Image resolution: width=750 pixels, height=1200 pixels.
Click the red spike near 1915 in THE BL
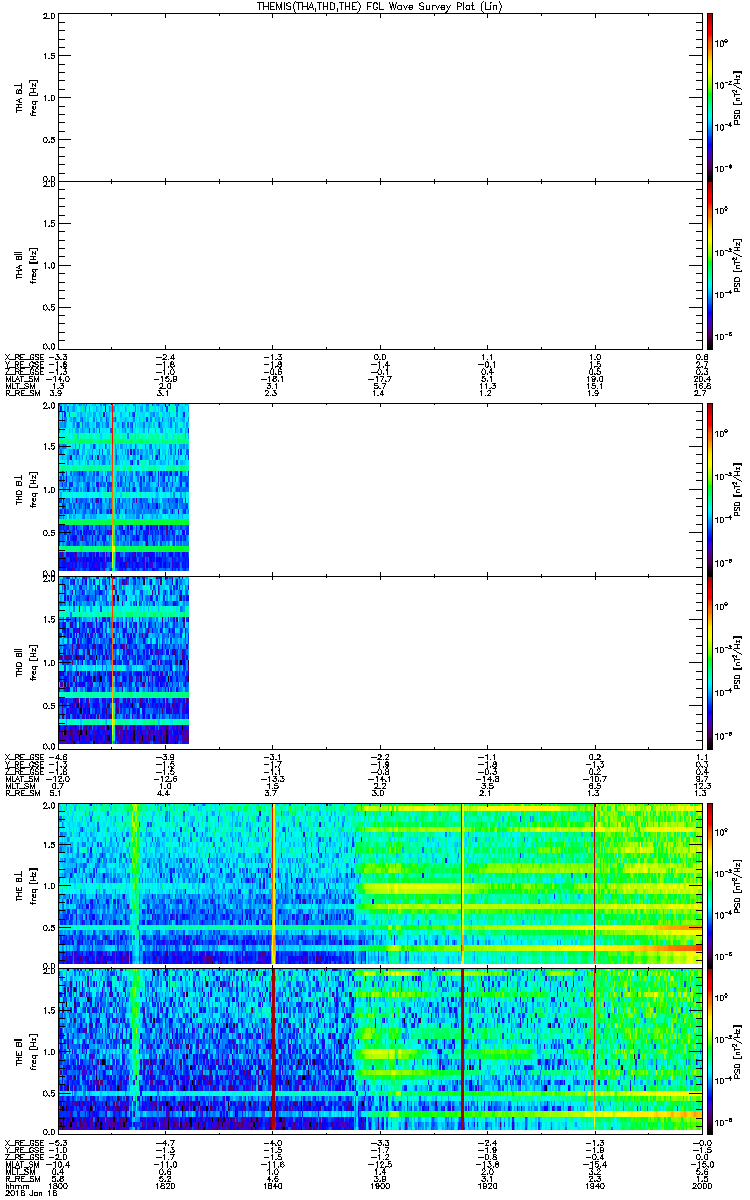pyautogui.click(x=462, y=883)
